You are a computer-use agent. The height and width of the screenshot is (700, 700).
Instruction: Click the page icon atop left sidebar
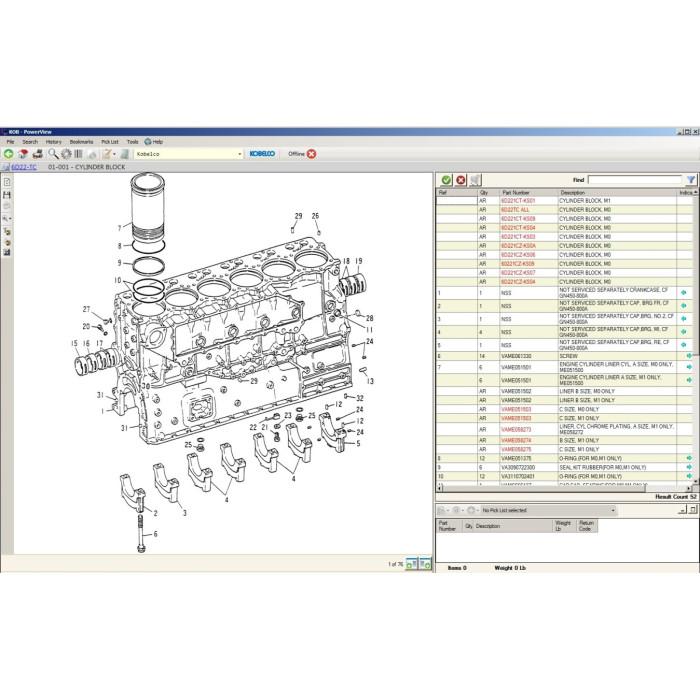(x=7, y=182)
